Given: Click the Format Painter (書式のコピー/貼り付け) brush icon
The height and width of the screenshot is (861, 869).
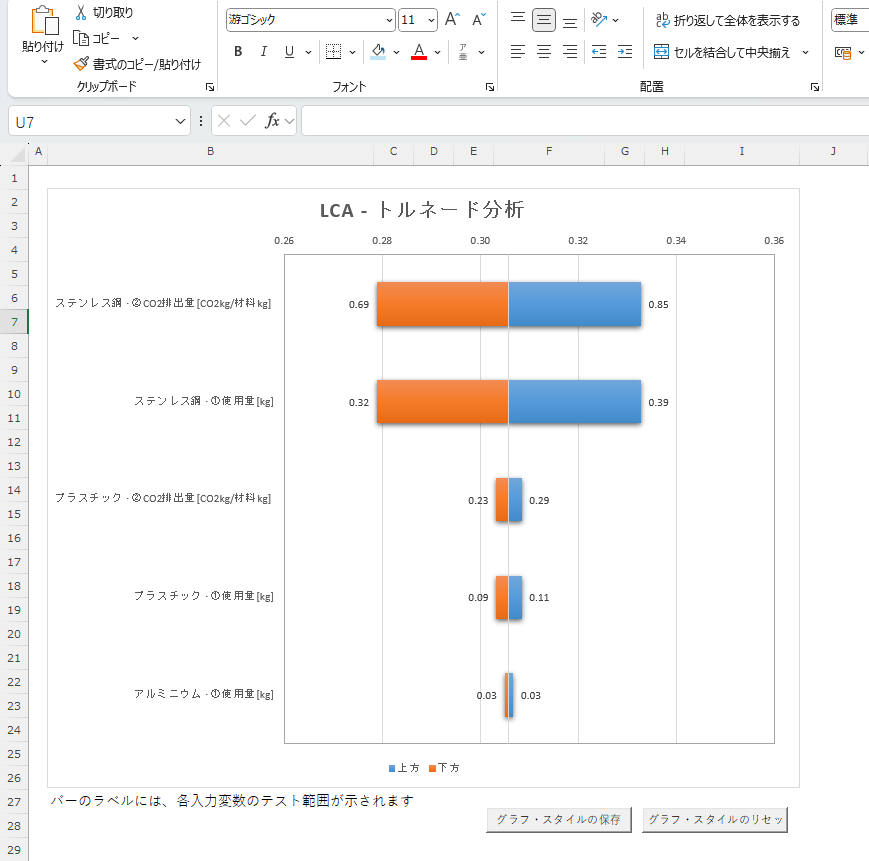Looking at the screenshot, I should pos(81,64).
